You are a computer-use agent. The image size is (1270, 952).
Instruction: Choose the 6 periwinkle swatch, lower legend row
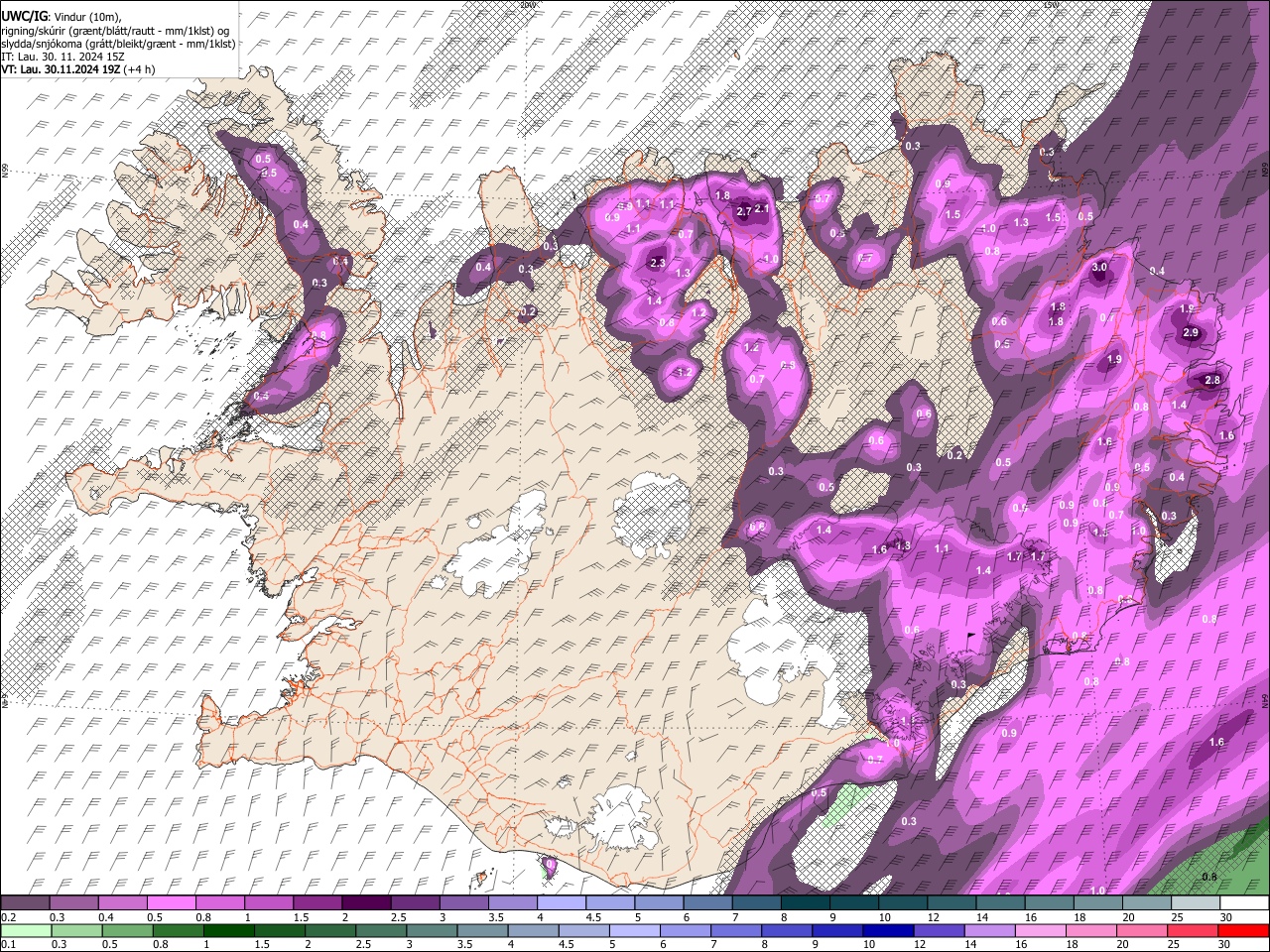[x=686, y=930]
